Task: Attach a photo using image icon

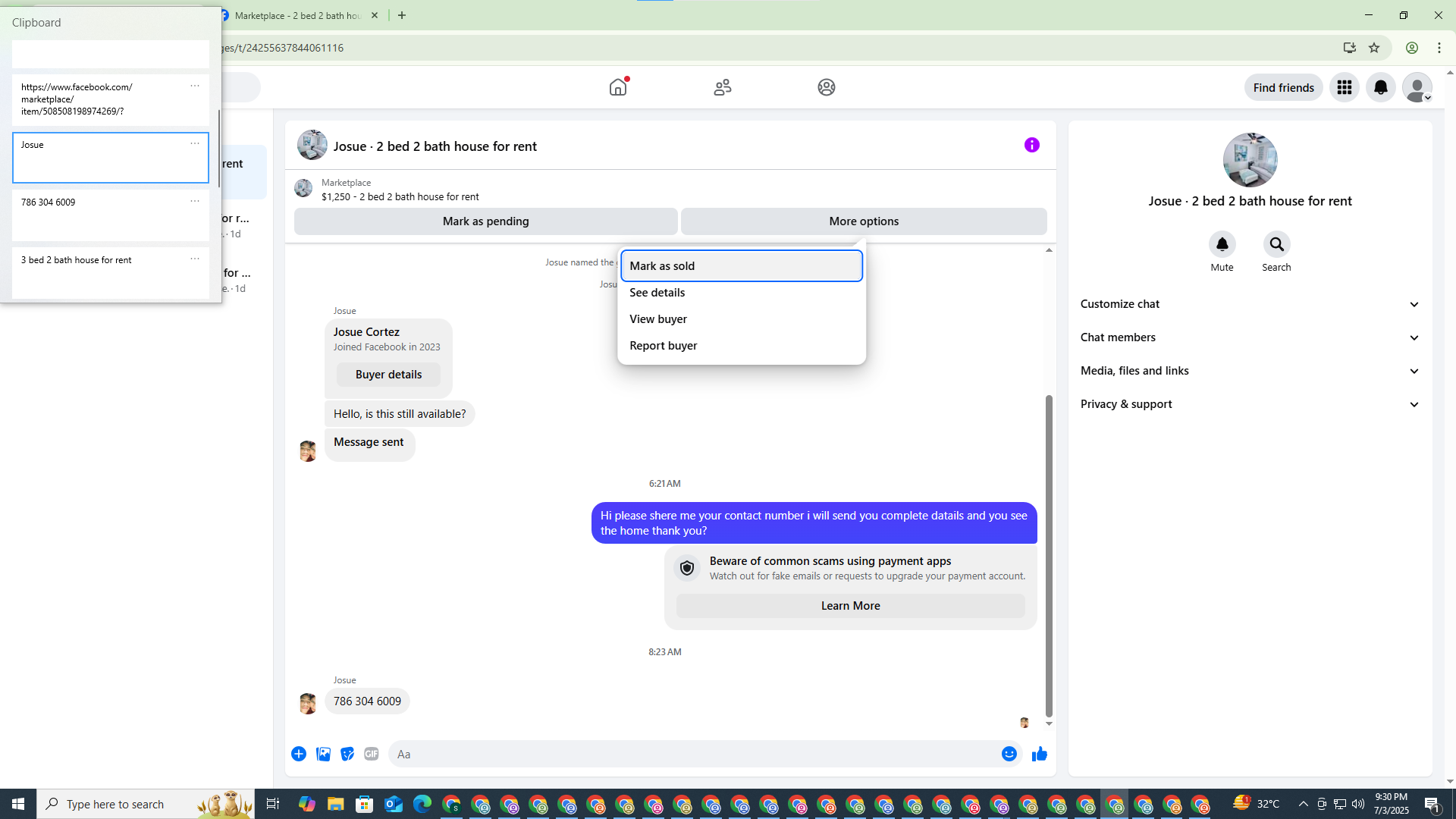Action: (x=323, y=754)
